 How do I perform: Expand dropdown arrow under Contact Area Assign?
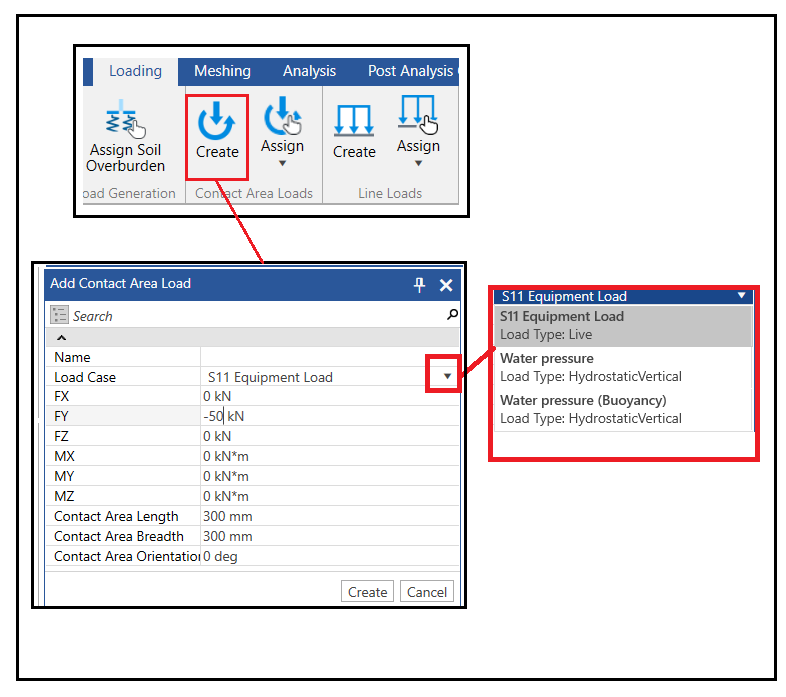282,163
